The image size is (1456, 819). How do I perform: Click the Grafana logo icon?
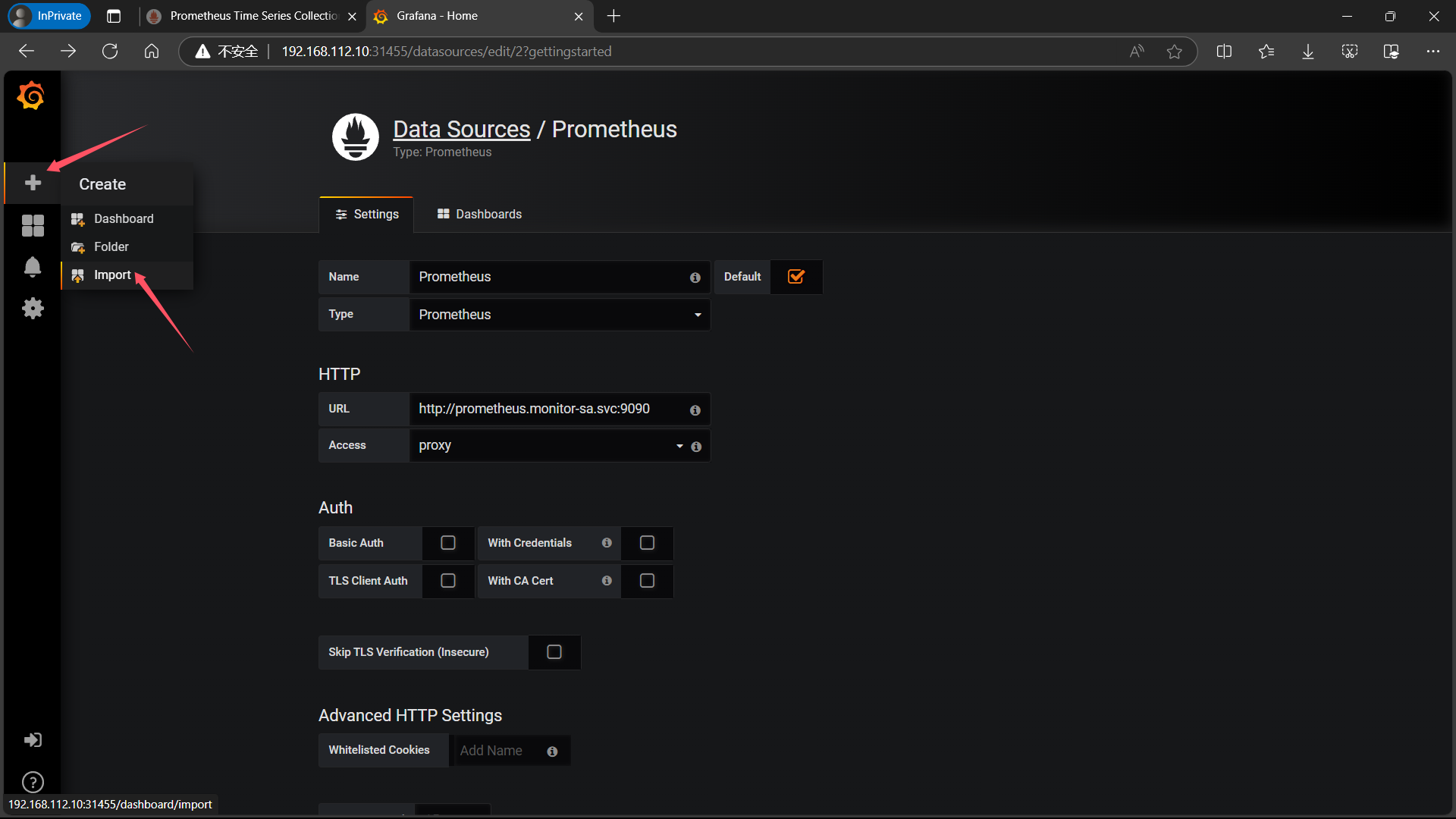coord(31,96)
